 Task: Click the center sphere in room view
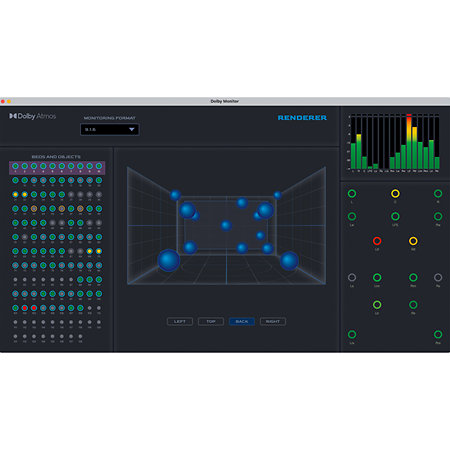pyautogui.click(x=226, y=226)
